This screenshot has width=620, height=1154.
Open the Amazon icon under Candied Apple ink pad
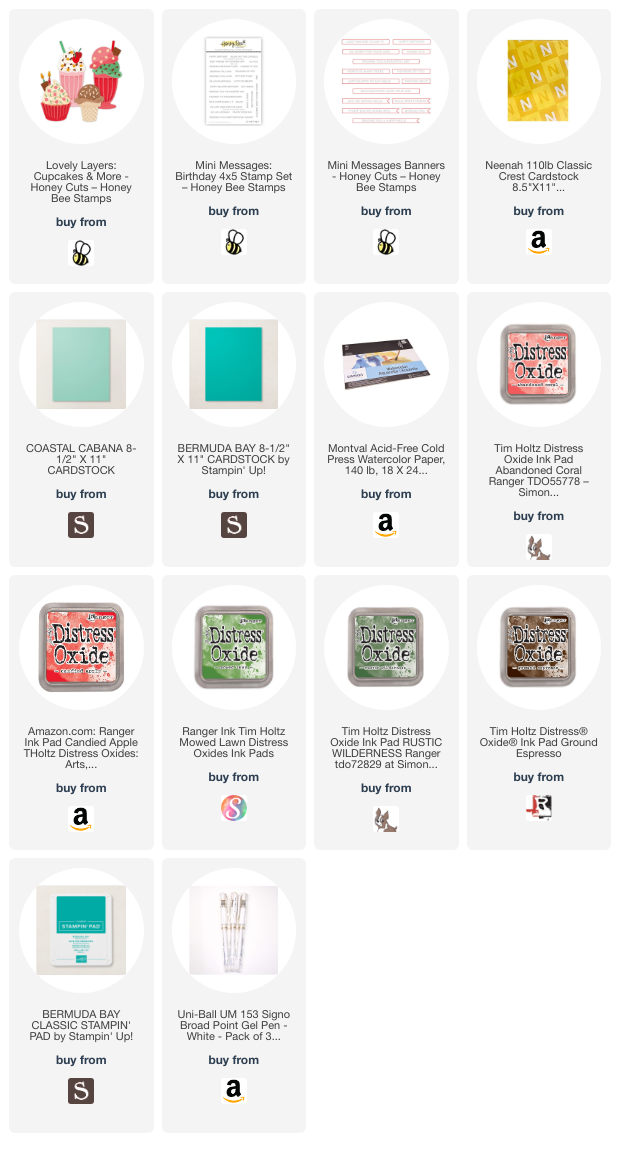[81, 819]
